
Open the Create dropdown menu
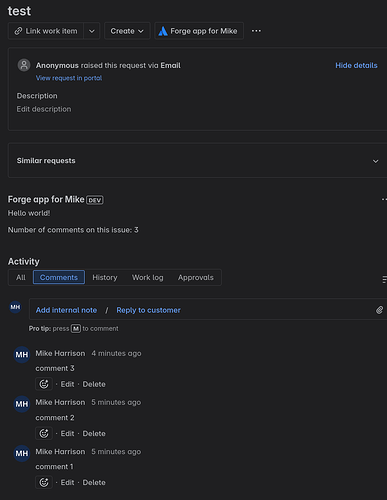pyautogui.click(x=127, y=31)
